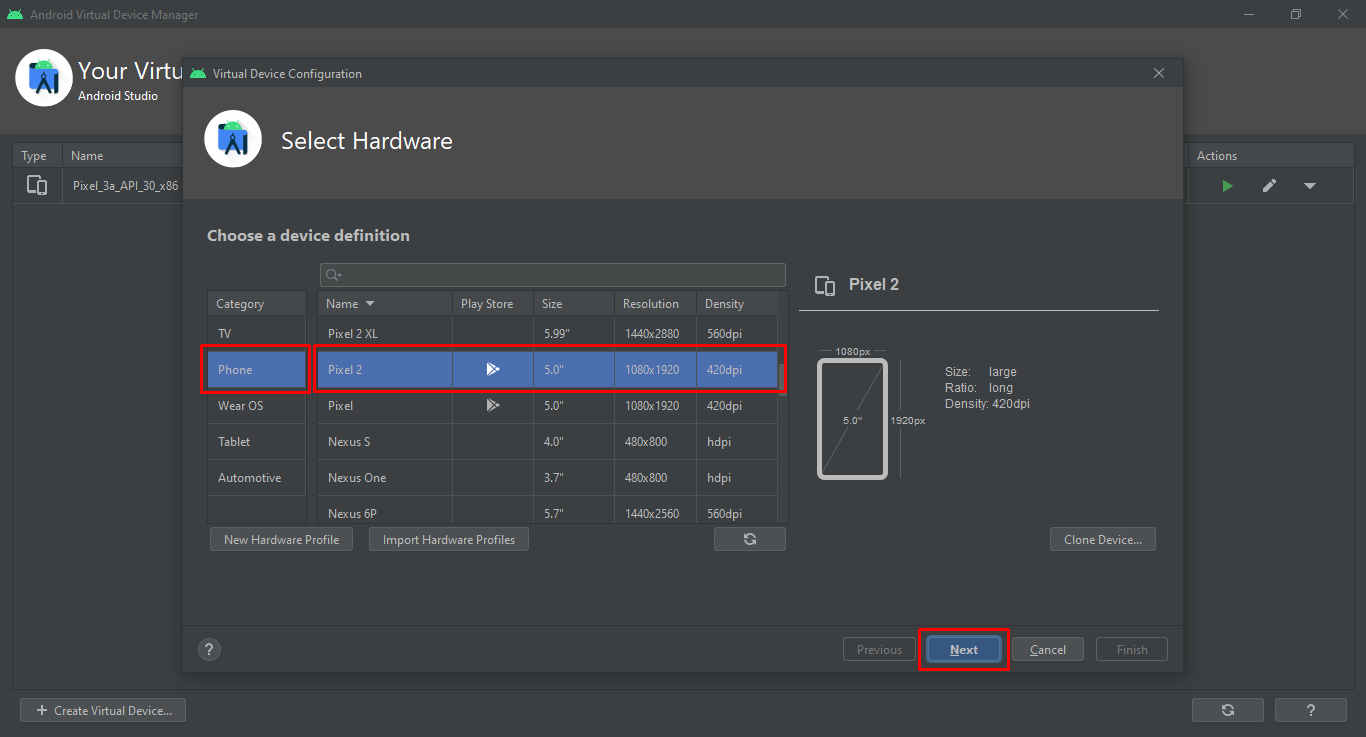Minimize the Android Virtual Device Manager window
The height and width of the screenshot is (737, 1366).
[1250, 14]
